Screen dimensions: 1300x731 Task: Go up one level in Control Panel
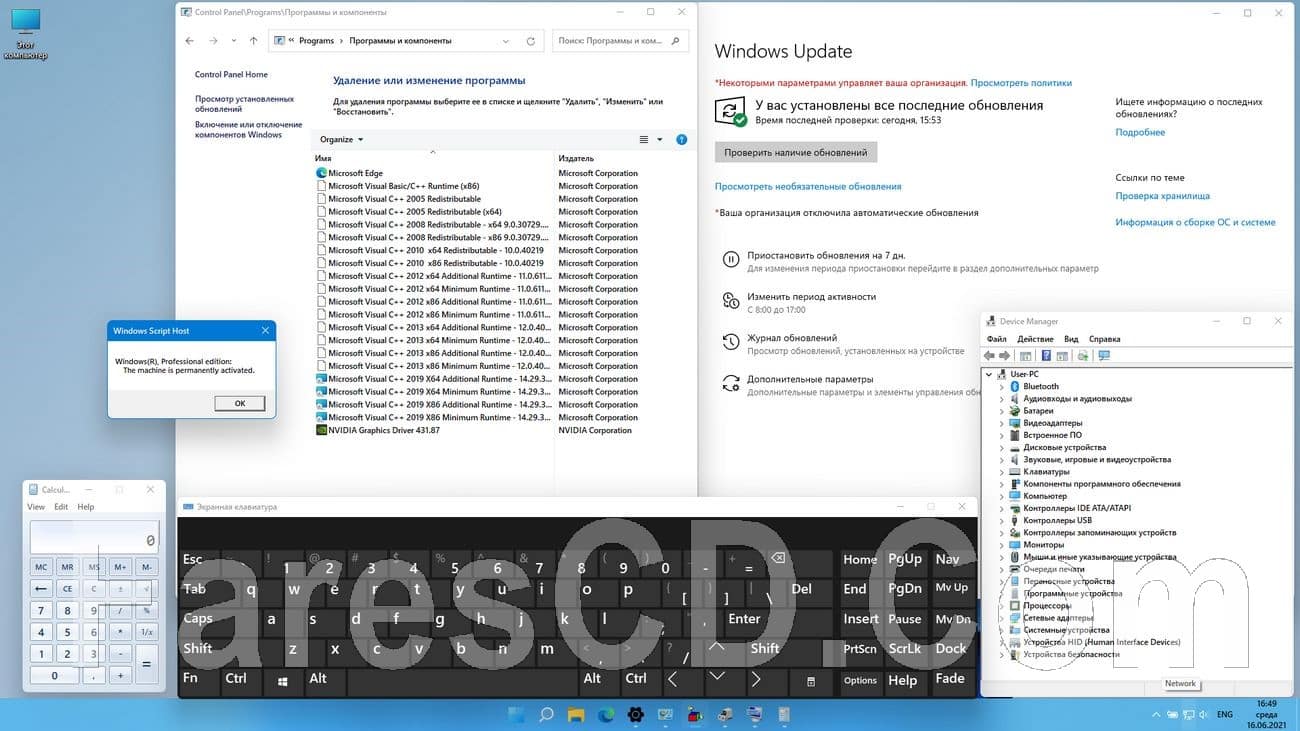coord(253,41)
